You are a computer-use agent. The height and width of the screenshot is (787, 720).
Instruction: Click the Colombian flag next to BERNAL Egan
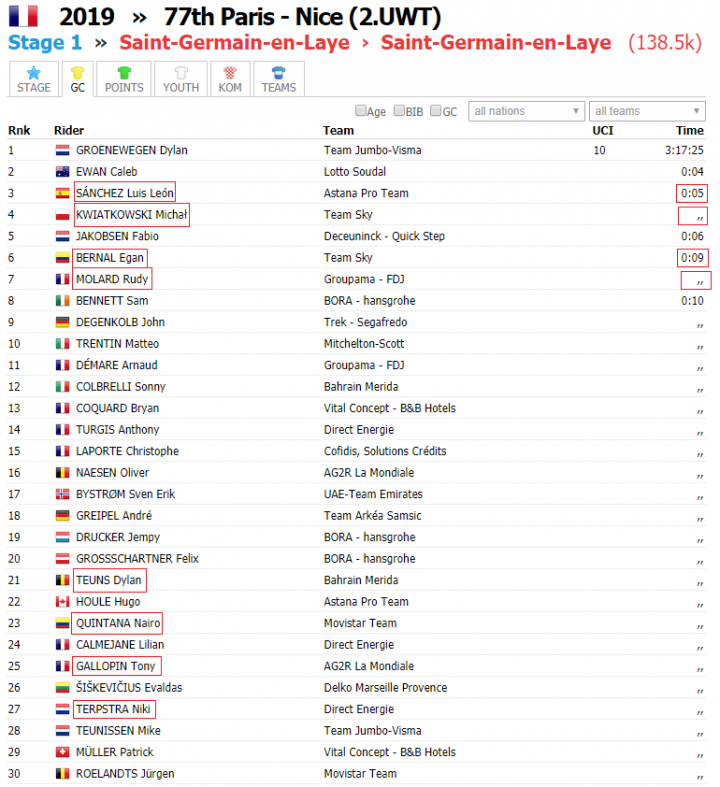click(x=62, y=258)
